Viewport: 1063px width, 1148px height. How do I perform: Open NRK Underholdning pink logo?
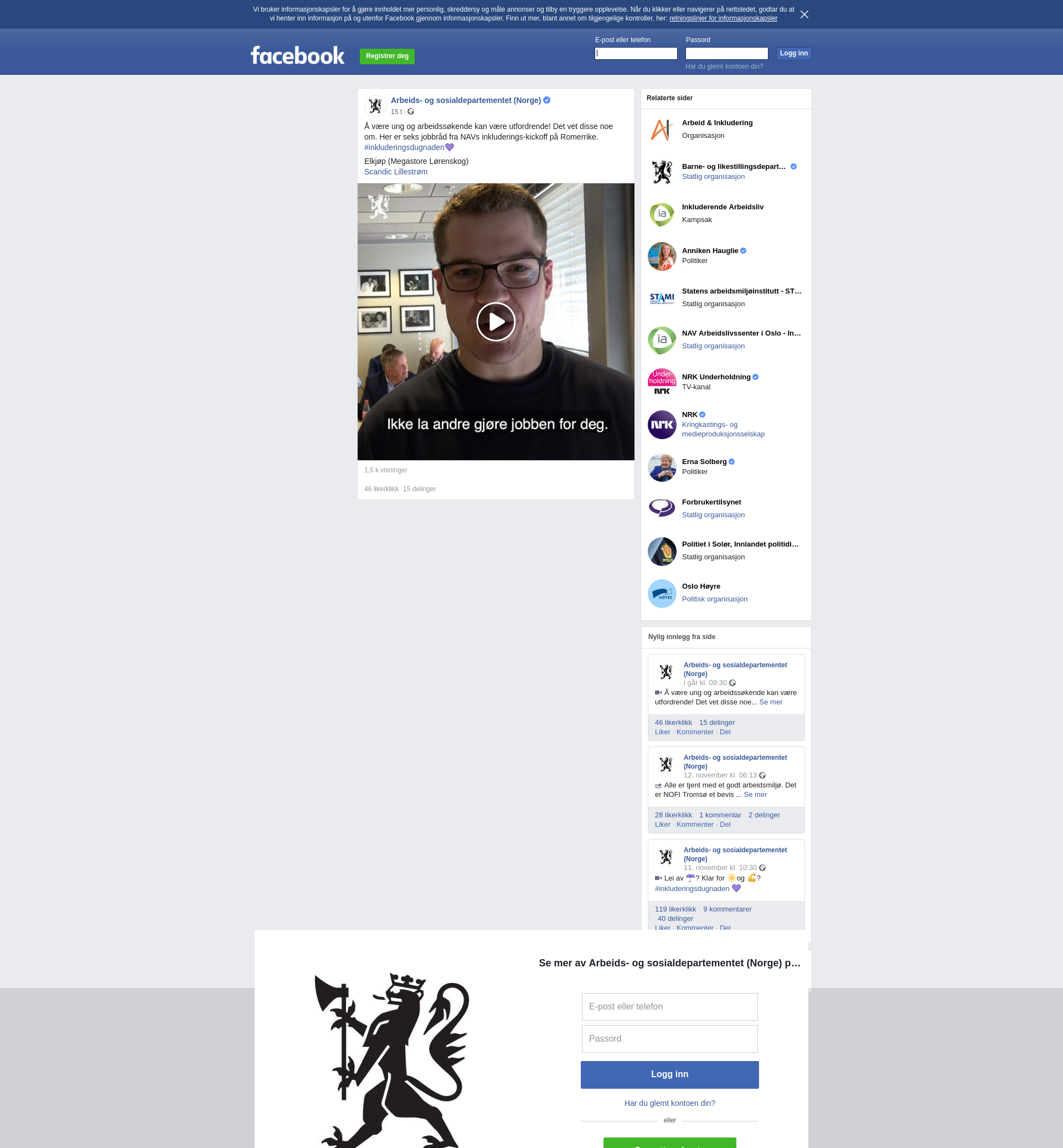(662, 382)
